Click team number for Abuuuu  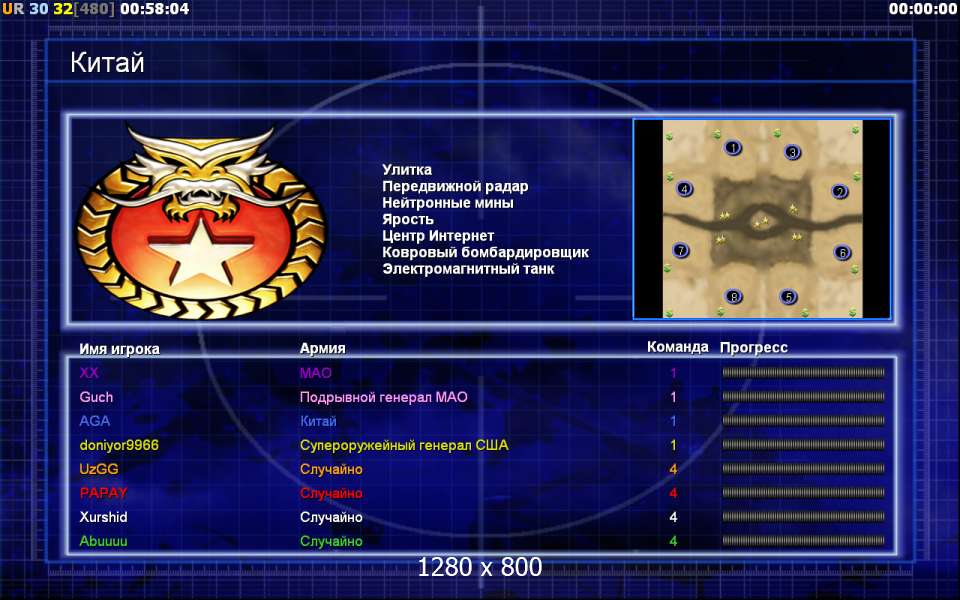click(673, 541)
